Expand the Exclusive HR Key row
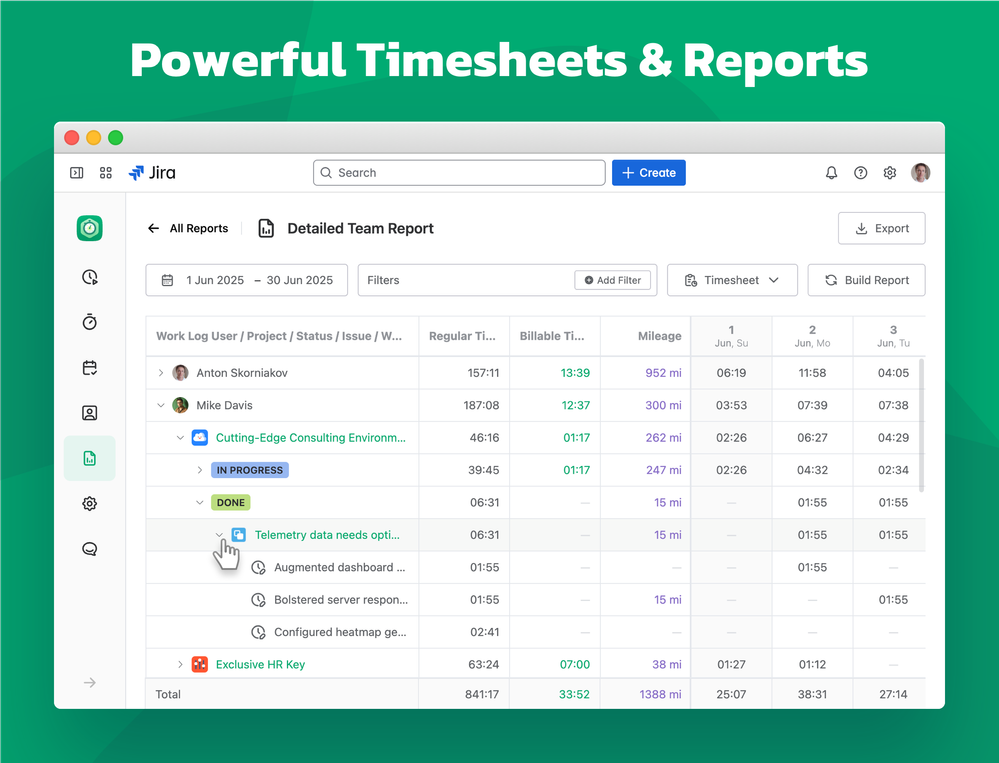The width and height of the screenshot is (999, 763). click(180, 664)
